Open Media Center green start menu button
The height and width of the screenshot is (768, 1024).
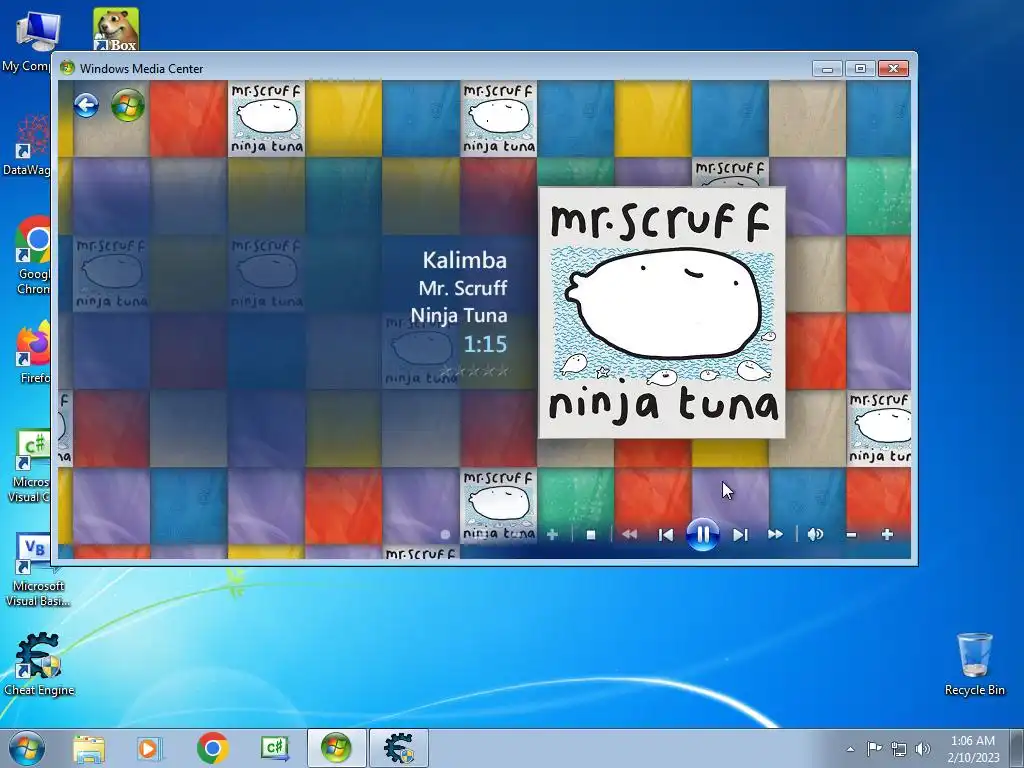tap(128, 105)
